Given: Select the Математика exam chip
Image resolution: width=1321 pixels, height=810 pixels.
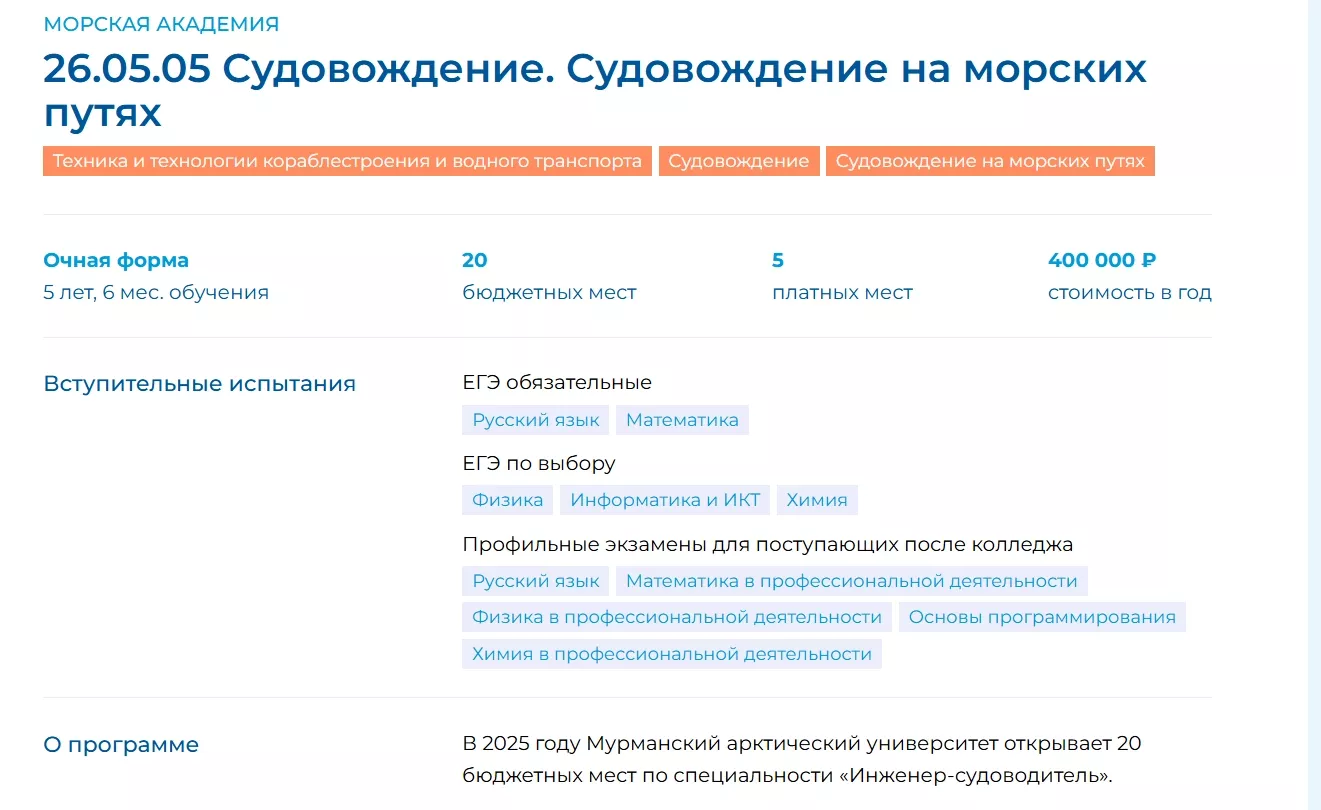Looking at the screenshot, I should click(x=682, y=420).
